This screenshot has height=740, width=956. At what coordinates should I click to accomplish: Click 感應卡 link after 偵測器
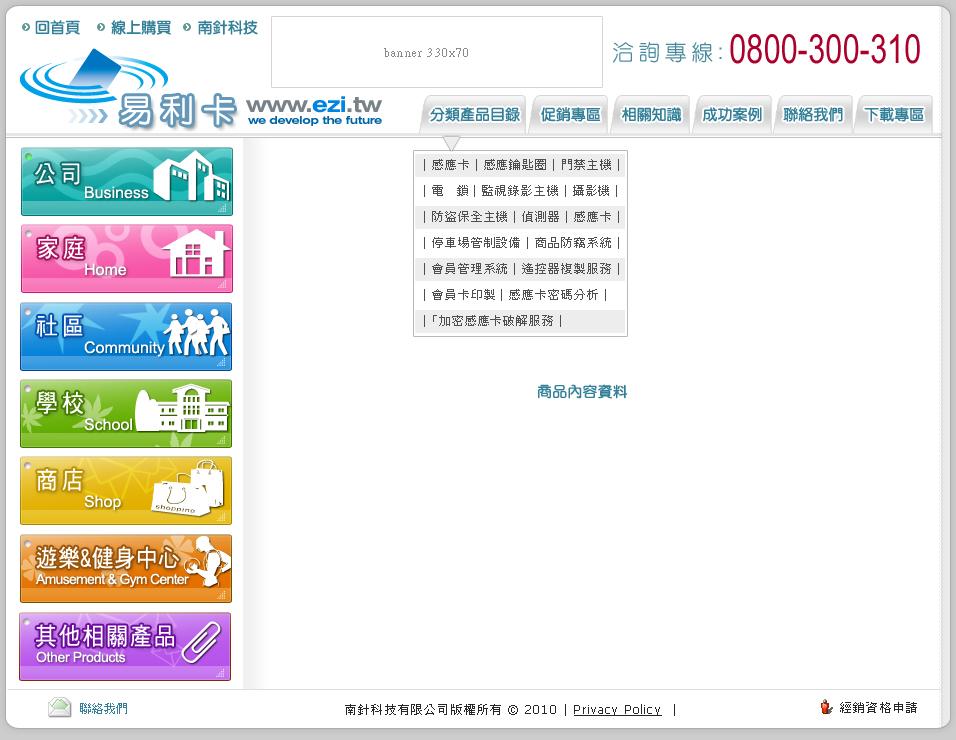(x=592, y=216)
